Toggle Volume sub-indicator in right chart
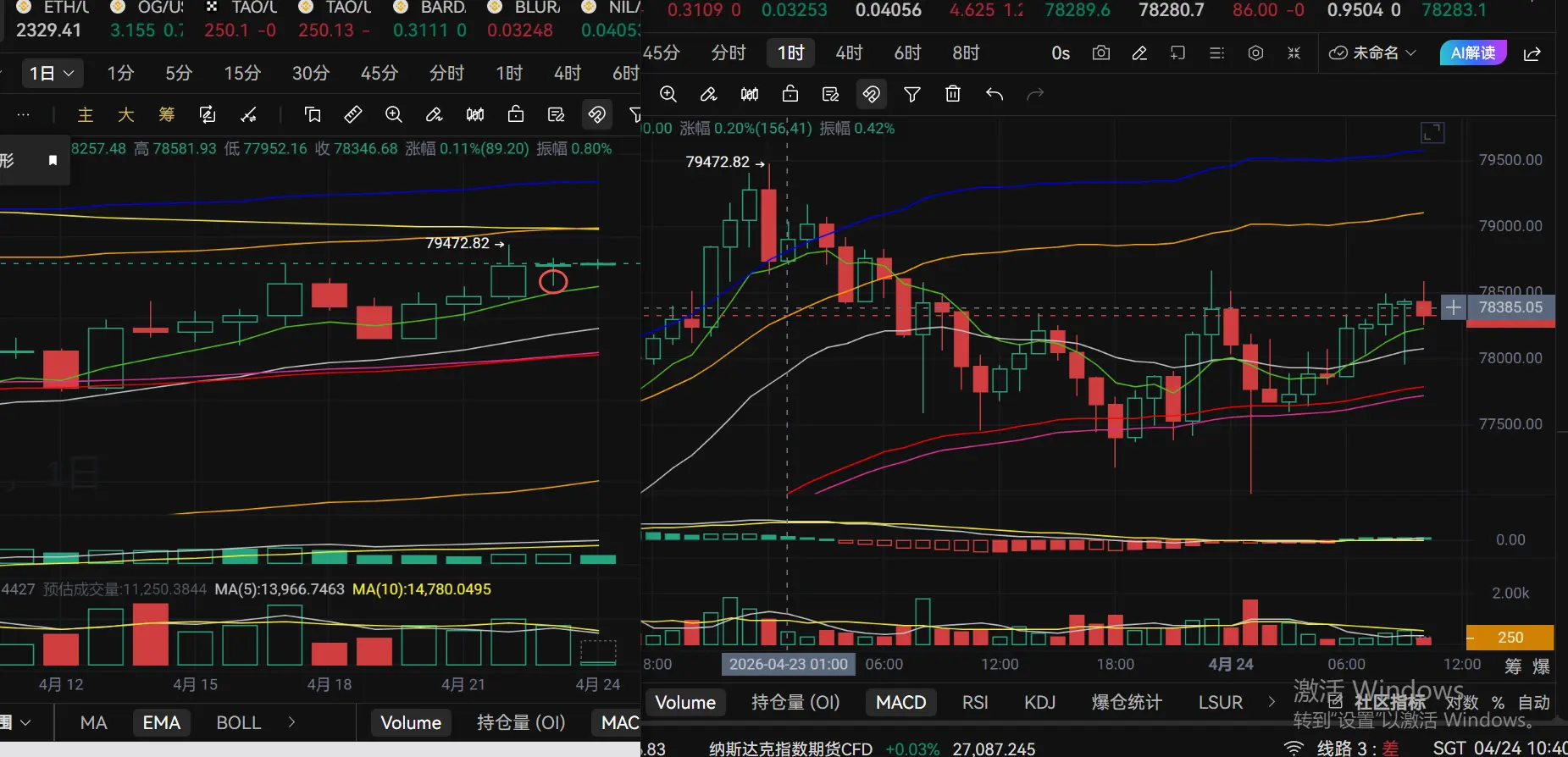1568x757 pixels. coord(685,703)
